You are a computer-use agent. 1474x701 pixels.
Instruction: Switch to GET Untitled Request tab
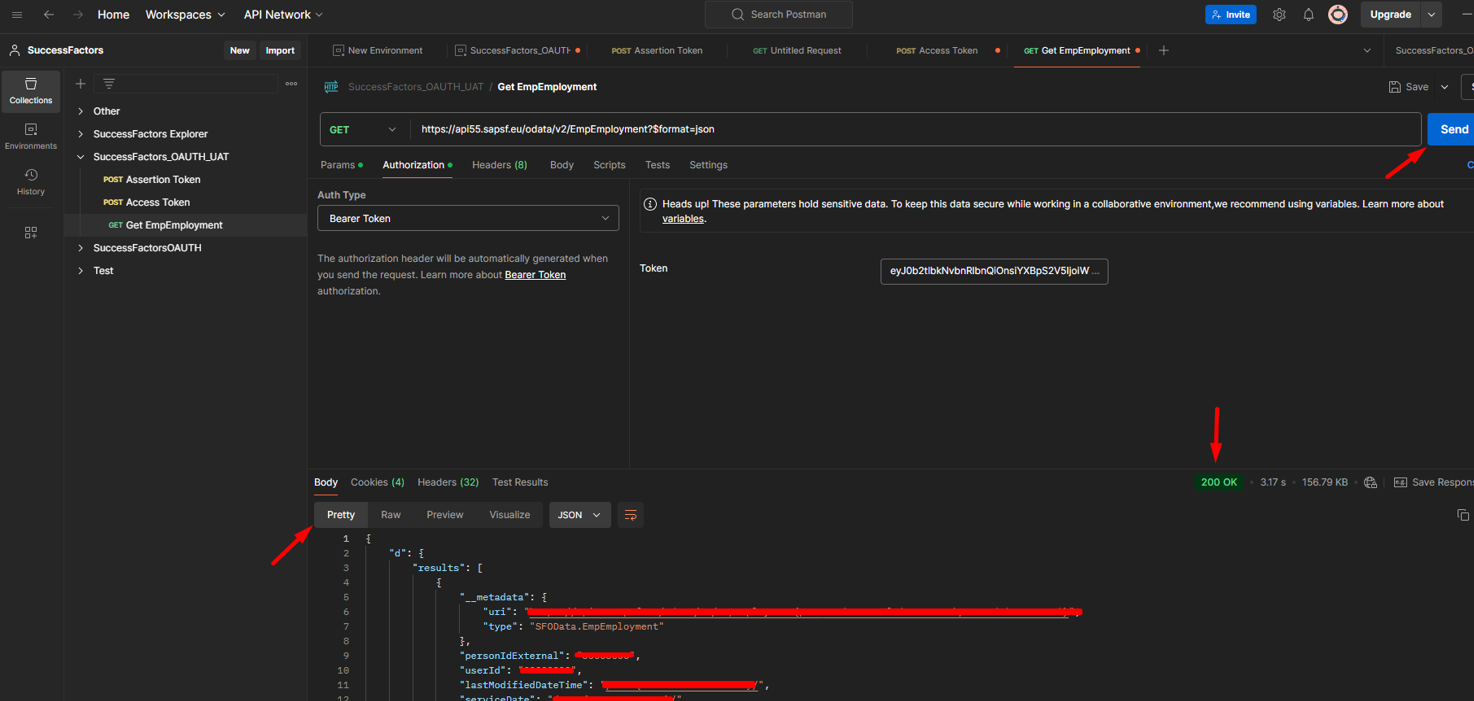pos(797,50)
